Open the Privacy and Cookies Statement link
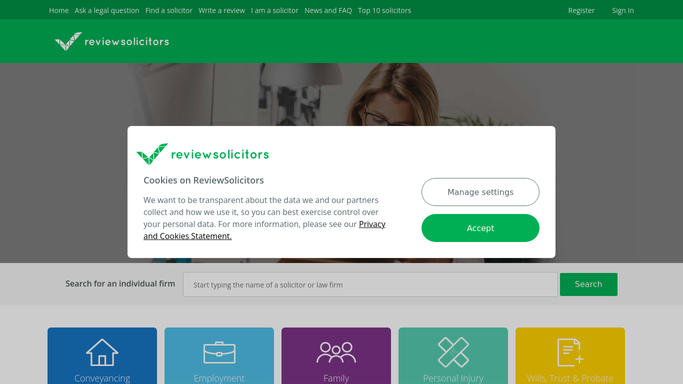 coord(264,230)
